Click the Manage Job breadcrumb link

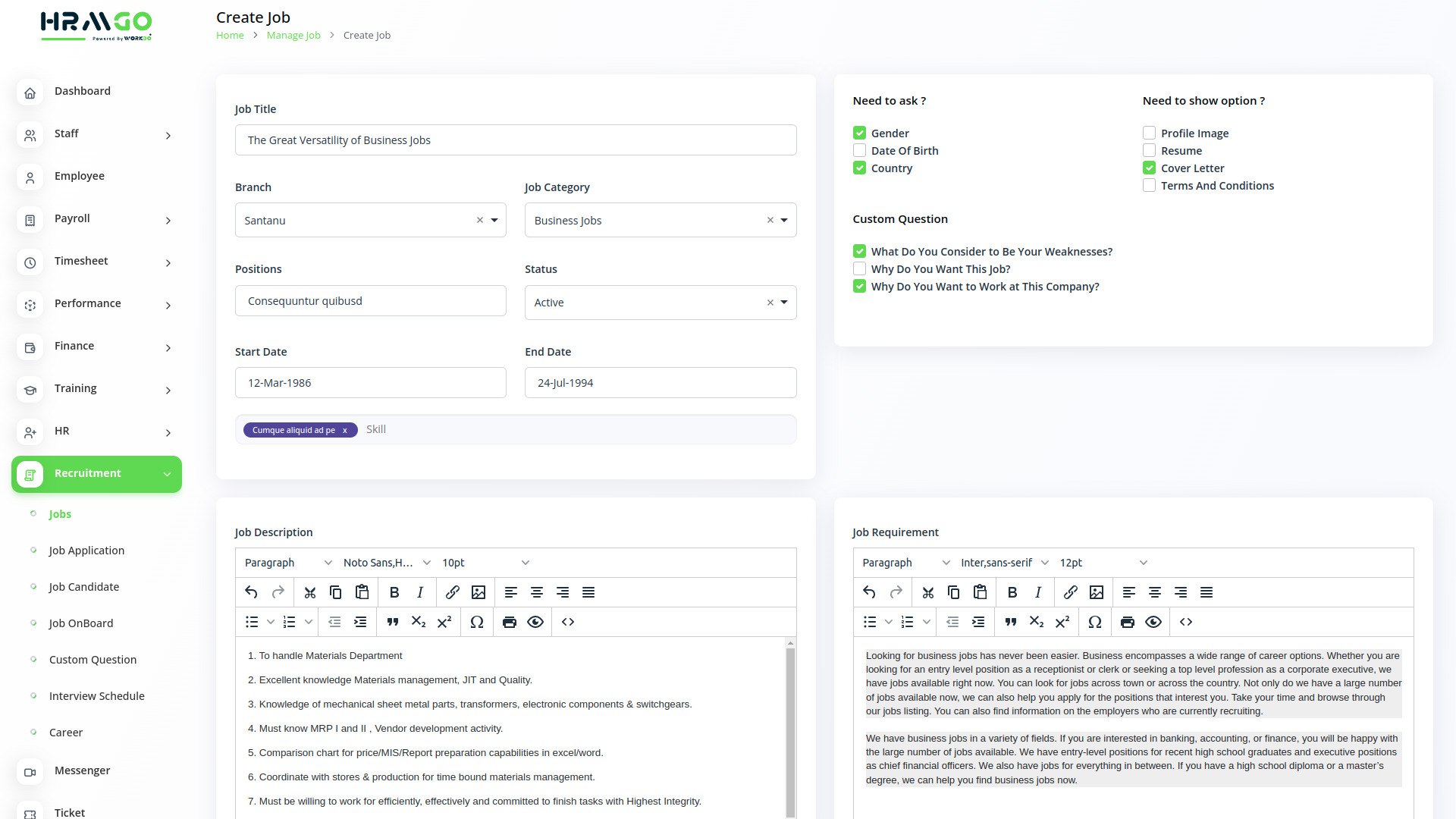click(x=293, y=35)
